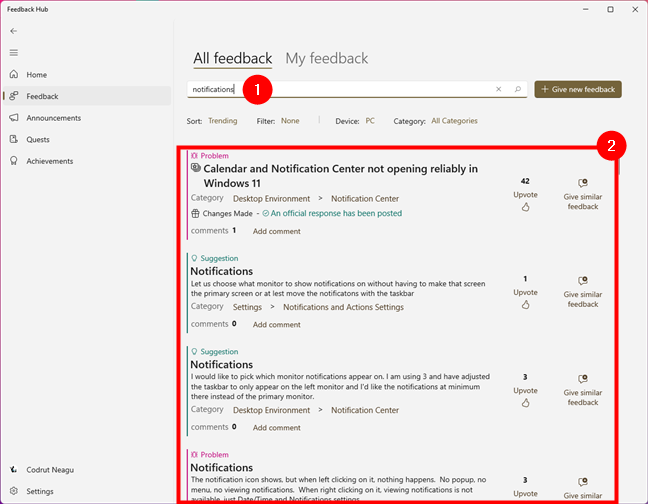This screenshot has height=504, width=648.
Task: Open Calendar and Notification Center feedback title
Action: click(341, 176)
